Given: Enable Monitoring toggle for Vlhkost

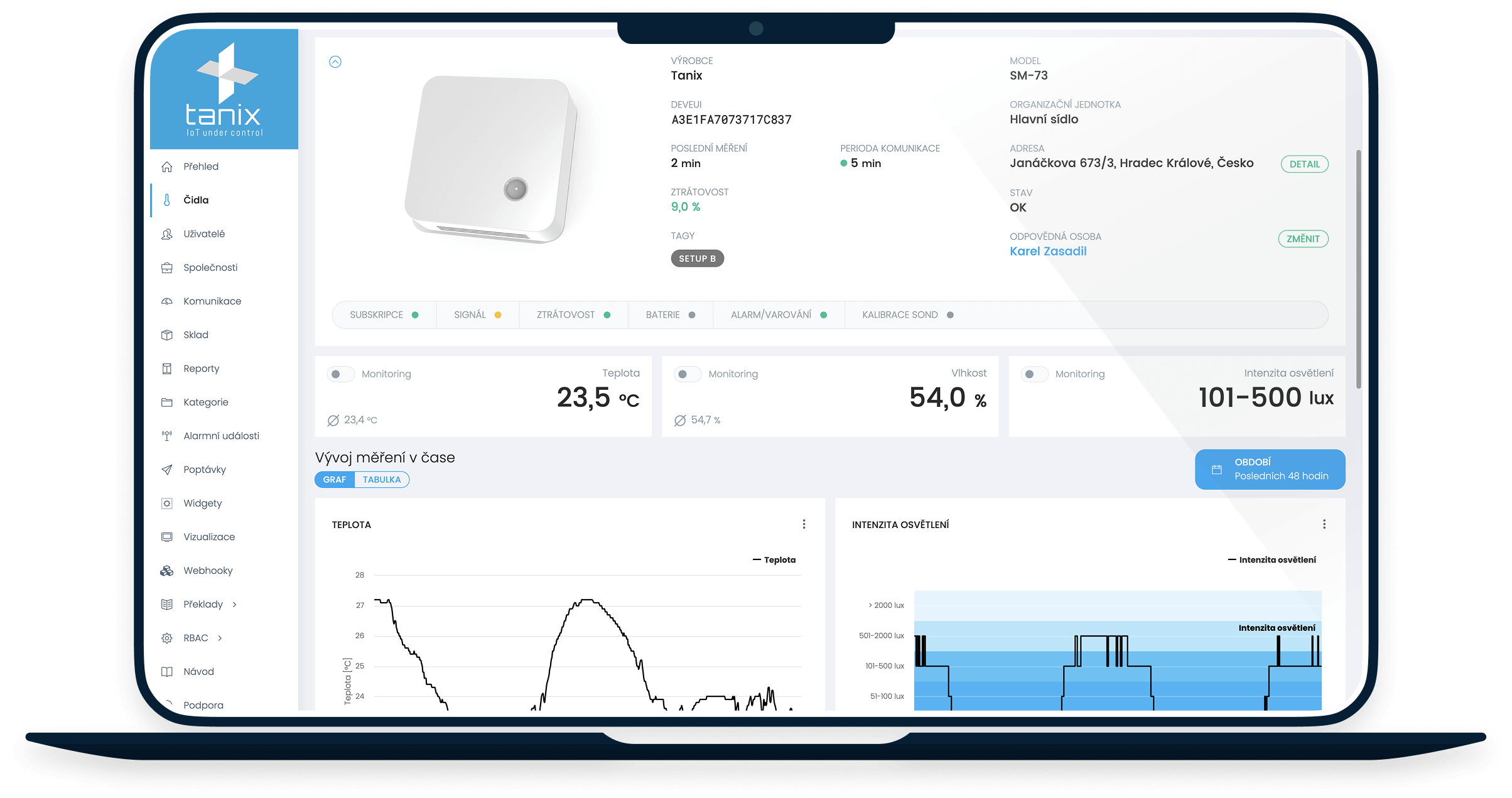Looking at the screenshot, I should pyautogui.click(x=688, y=374).
